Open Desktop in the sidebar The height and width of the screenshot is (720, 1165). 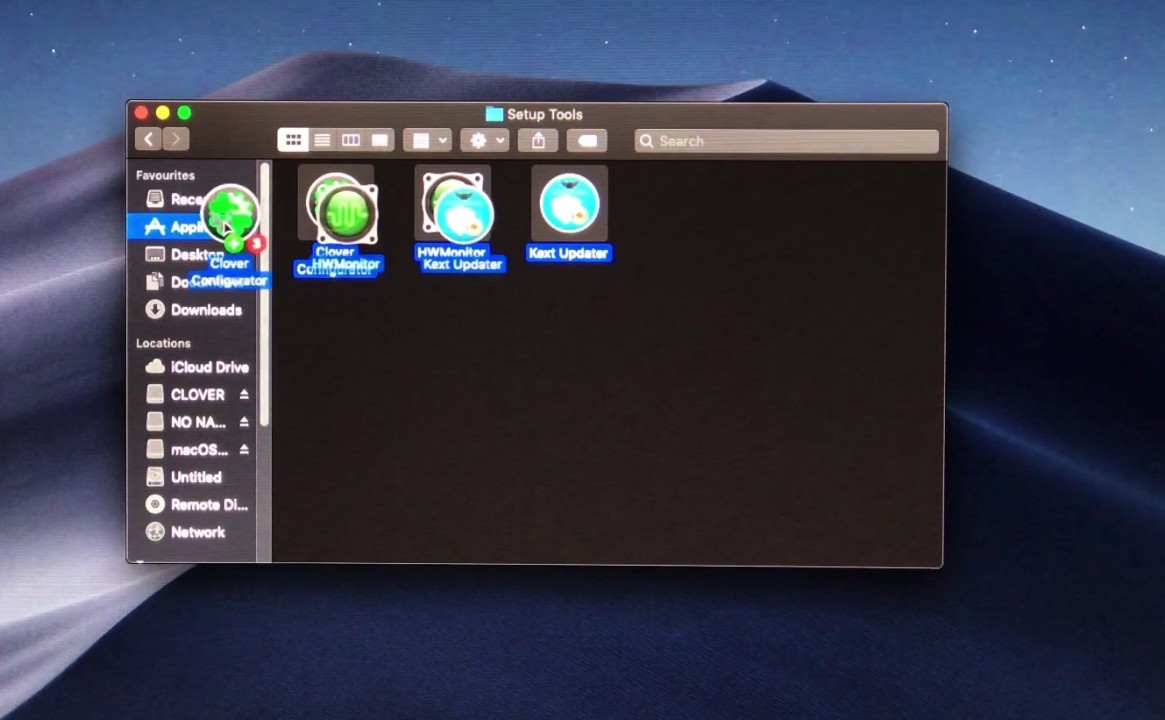coord(192,254)
